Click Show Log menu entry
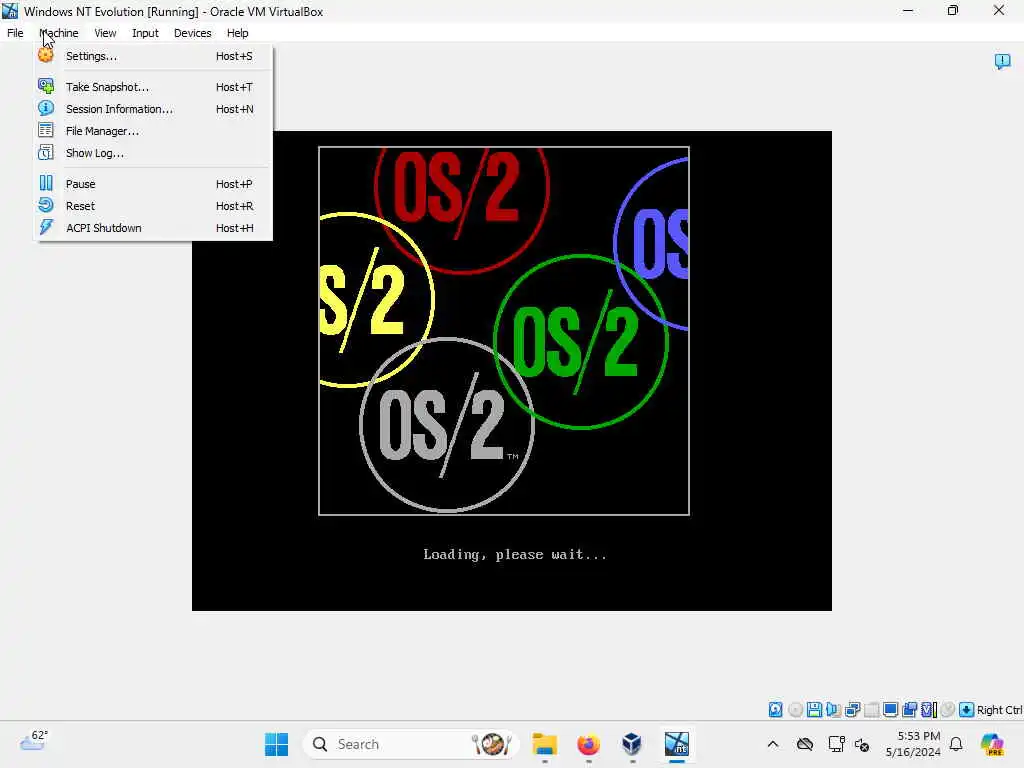Image resolution: width=1024 pixels, height=768 pixels. (x=153, y=153)
